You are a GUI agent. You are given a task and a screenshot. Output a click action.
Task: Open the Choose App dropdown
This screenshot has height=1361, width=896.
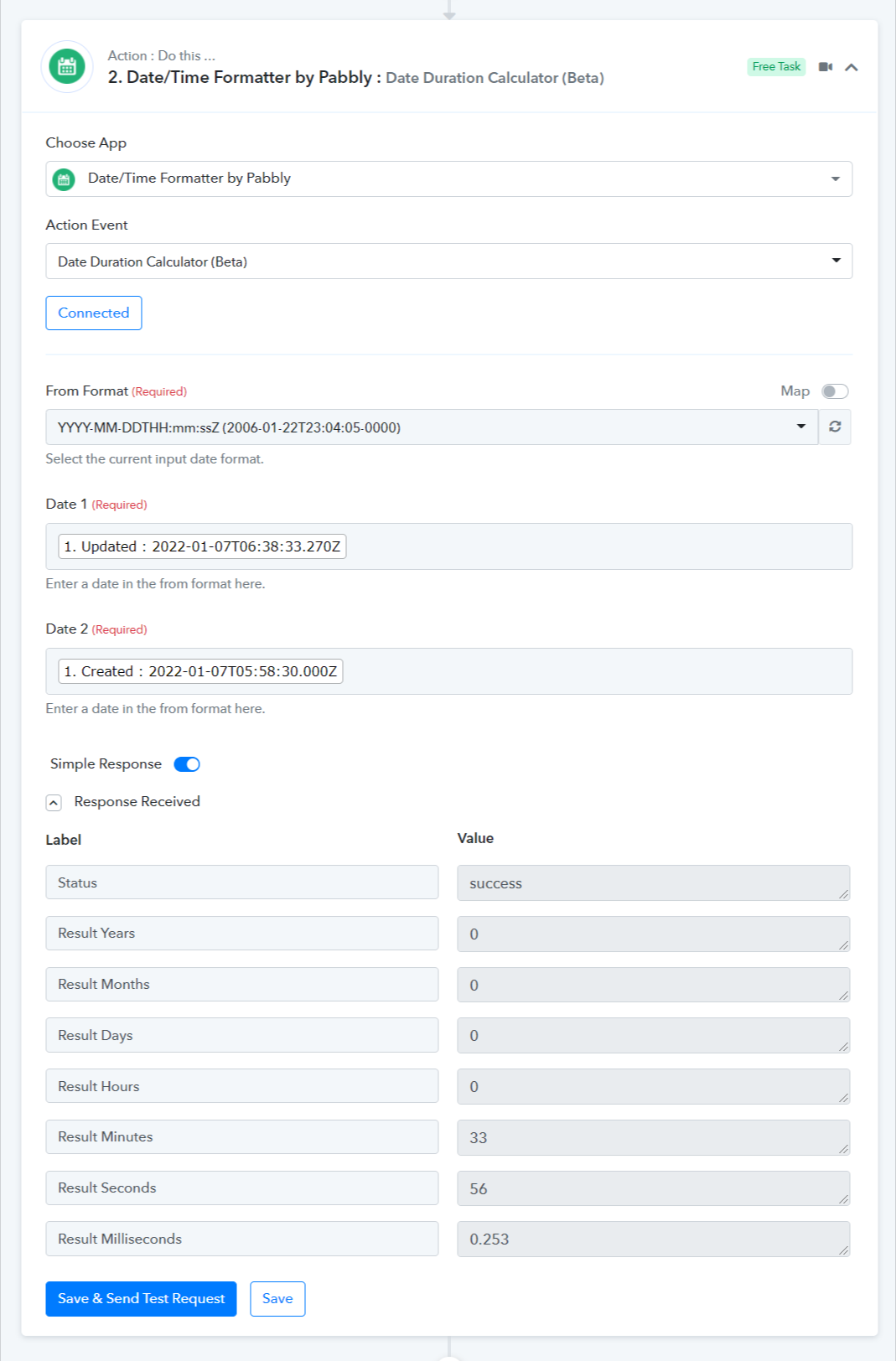(x=448, y=179)
